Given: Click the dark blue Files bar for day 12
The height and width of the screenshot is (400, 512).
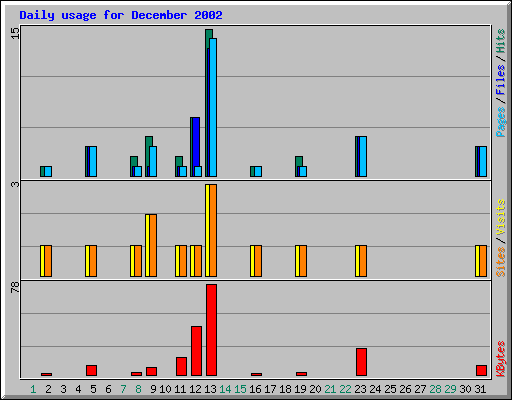Looking at the screenshot, I should tap(196, 142).
